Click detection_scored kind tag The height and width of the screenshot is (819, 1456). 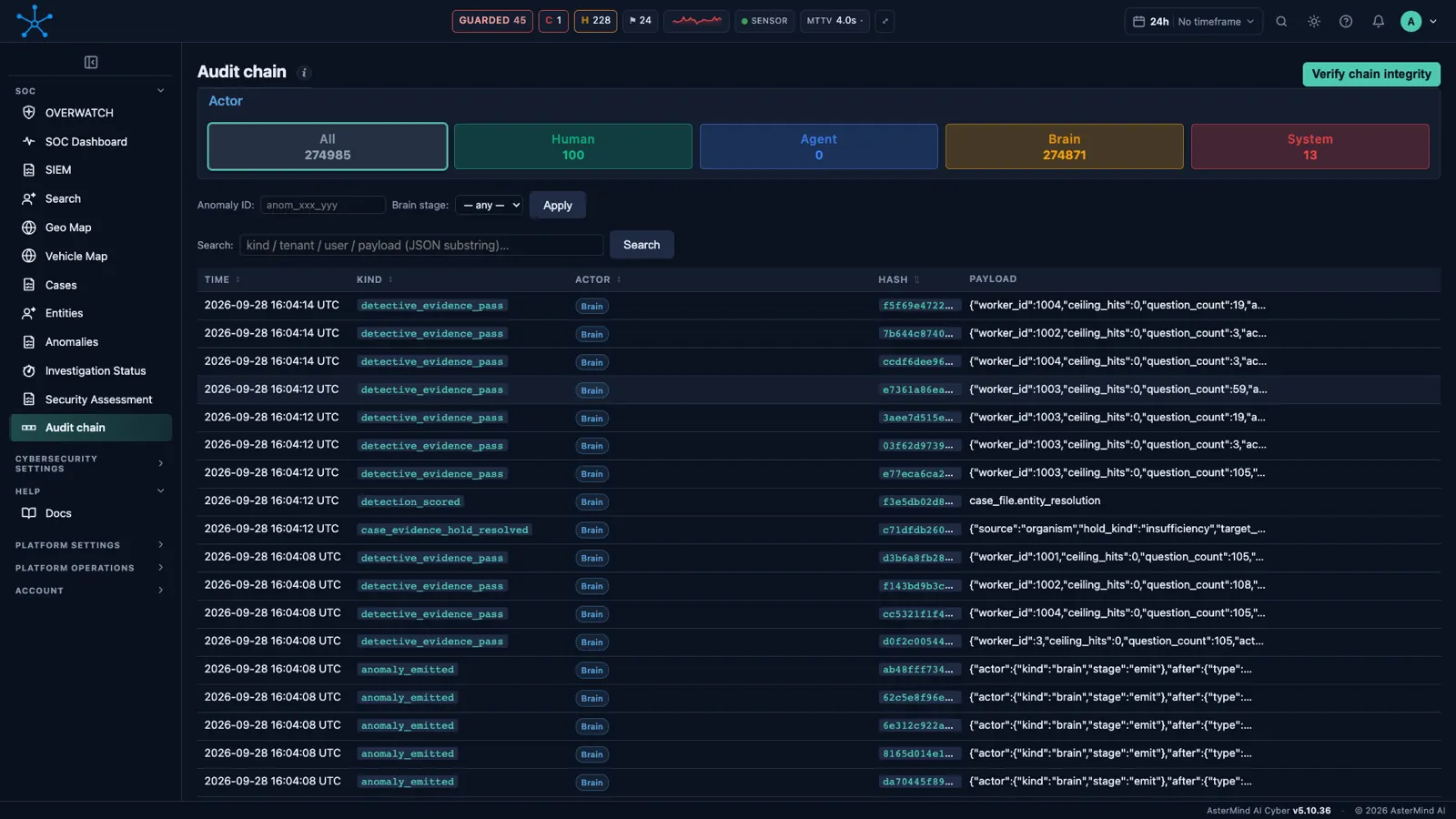click(410, 502)
